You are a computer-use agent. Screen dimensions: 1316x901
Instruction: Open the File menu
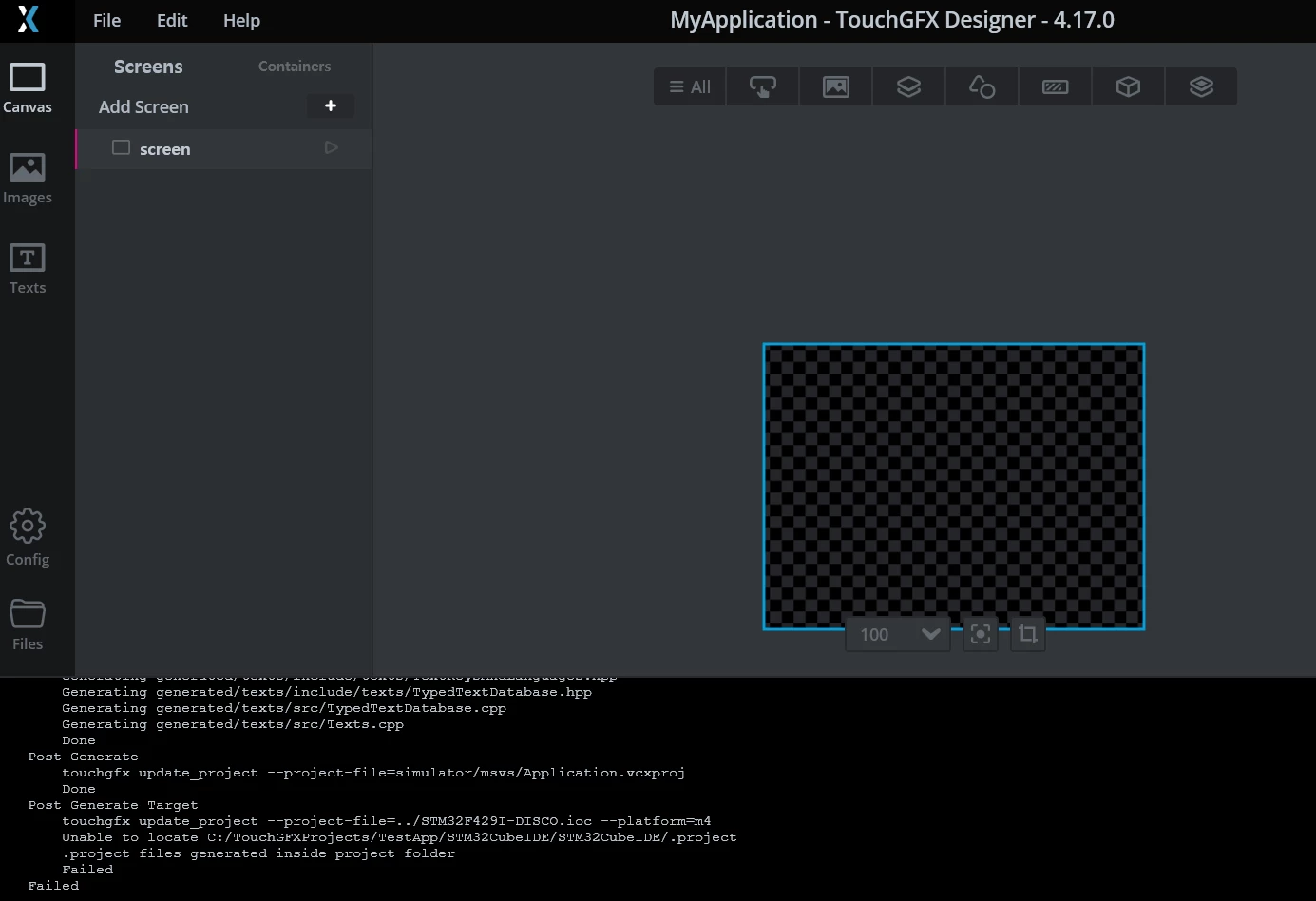click(106, 20)
